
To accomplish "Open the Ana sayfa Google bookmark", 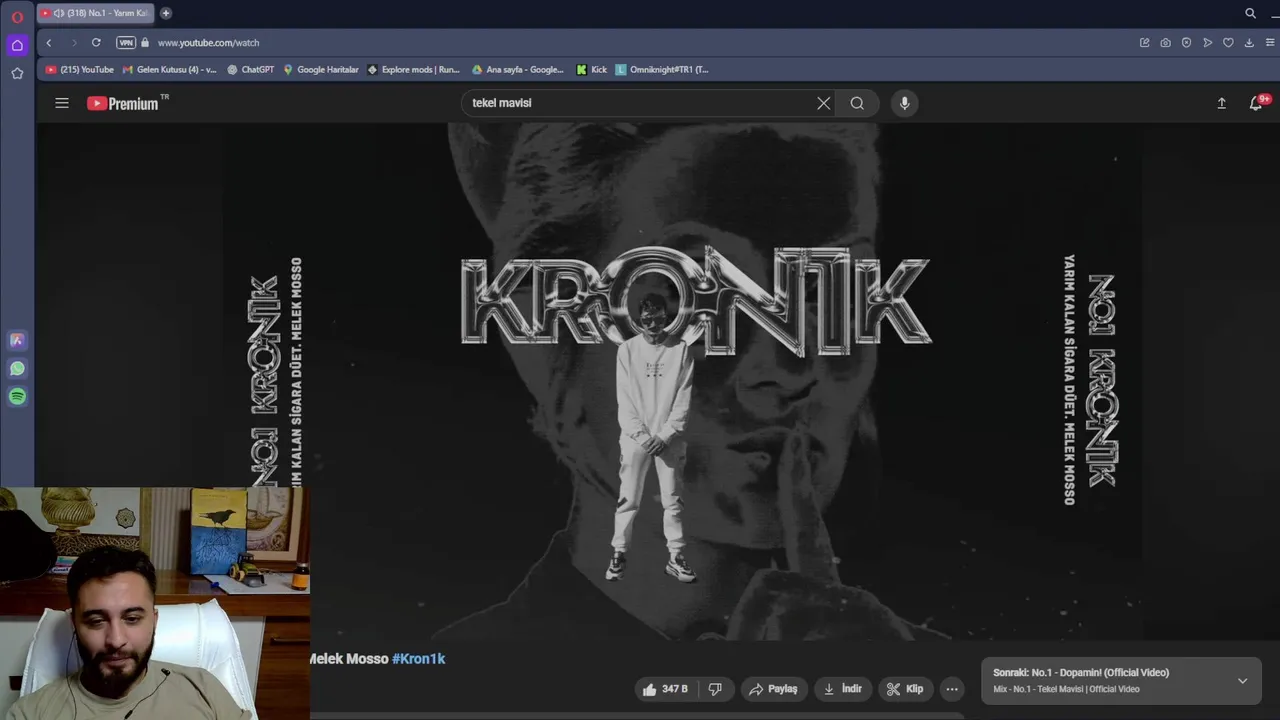I will pos(518,70).
